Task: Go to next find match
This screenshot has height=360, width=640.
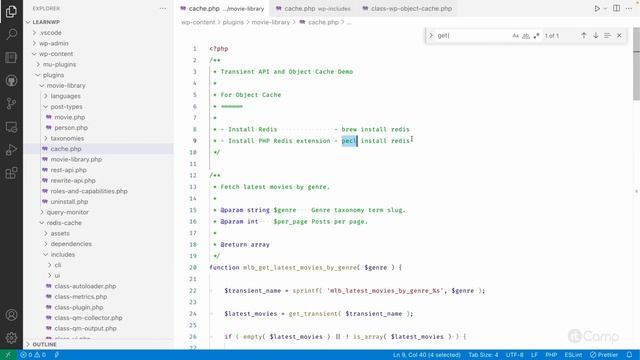Action: 596,36
